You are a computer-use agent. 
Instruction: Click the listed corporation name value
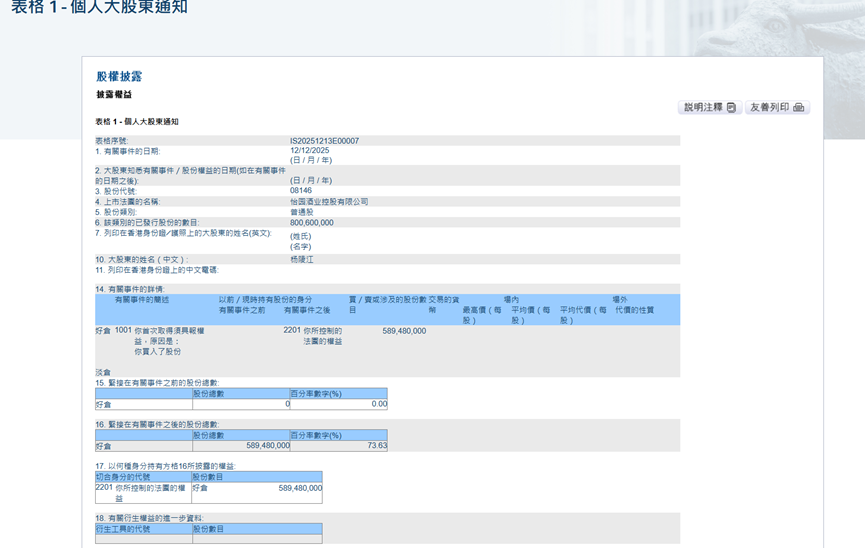[329, 202]
